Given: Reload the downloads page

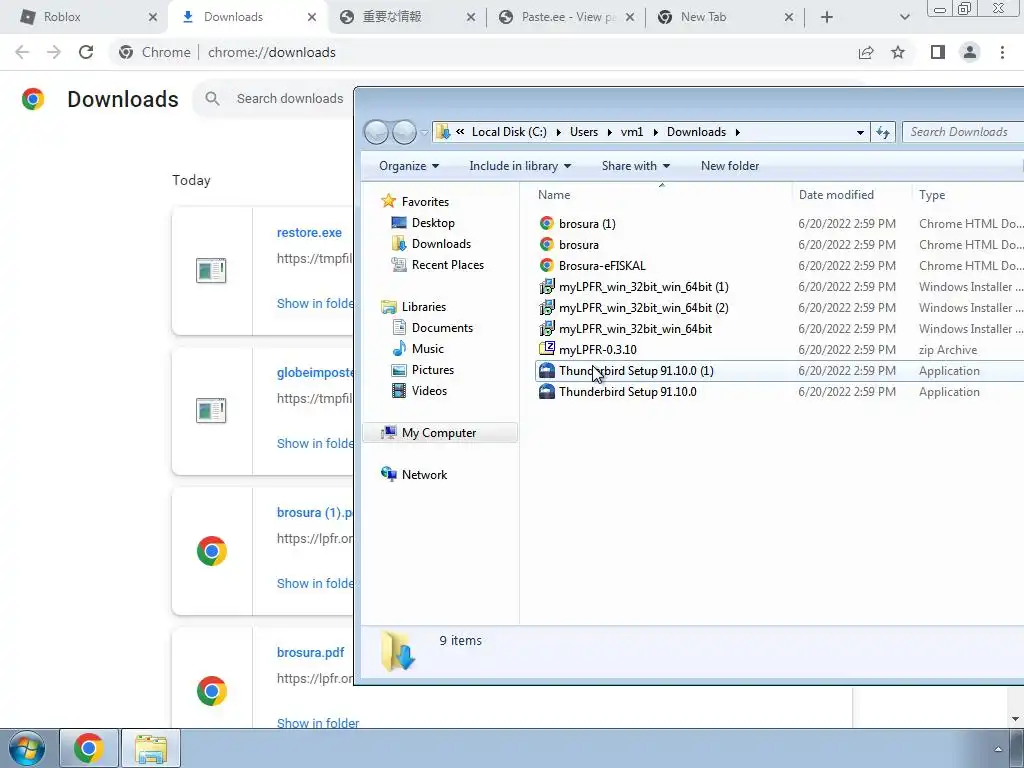Looking at the screenshot, I should coord(86,52).
